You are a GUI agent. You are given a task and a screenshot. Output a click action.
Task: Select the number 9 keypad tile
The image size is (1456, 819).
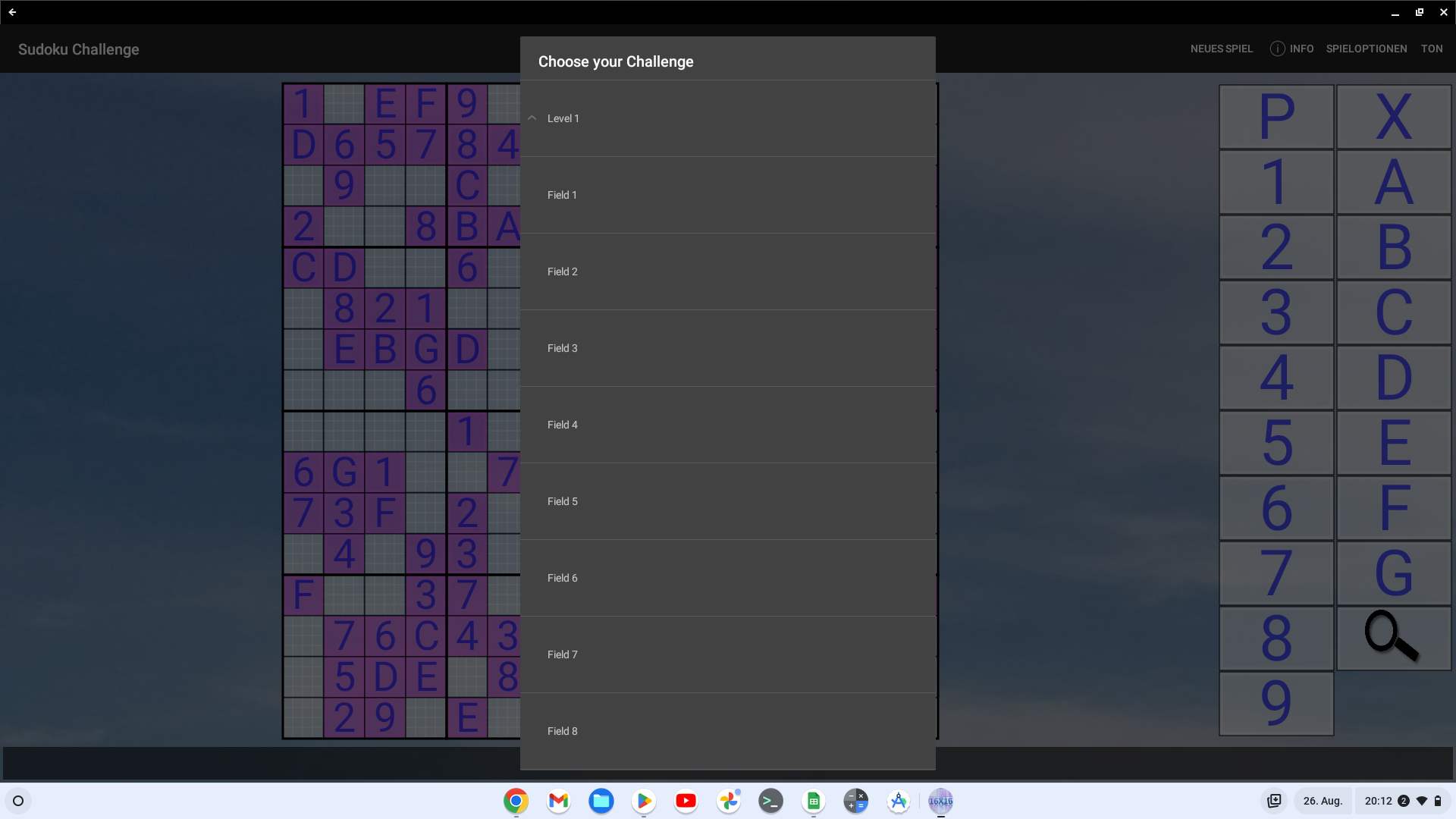[x=1276, y=704]
